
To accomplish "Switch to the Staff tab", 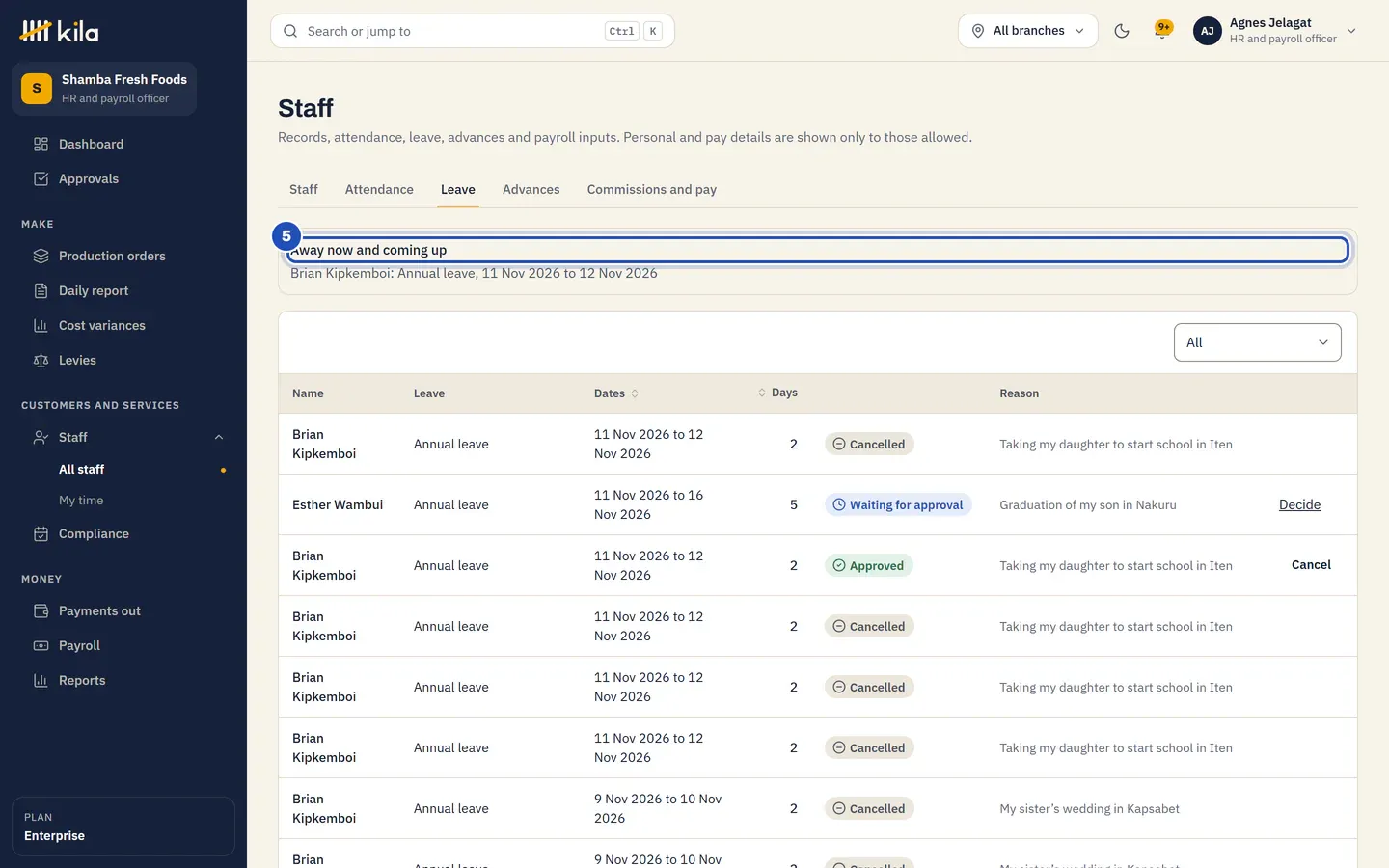I will coord(304,190).
